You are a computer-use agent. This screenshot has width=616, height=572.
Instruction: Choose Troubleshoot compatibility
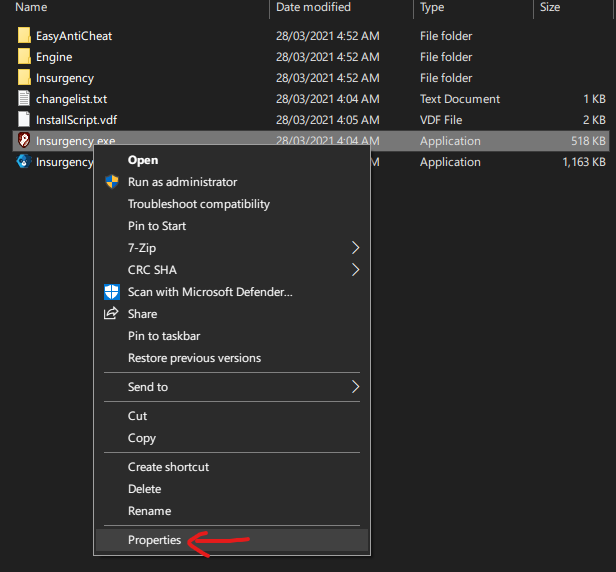coord(199,204)
